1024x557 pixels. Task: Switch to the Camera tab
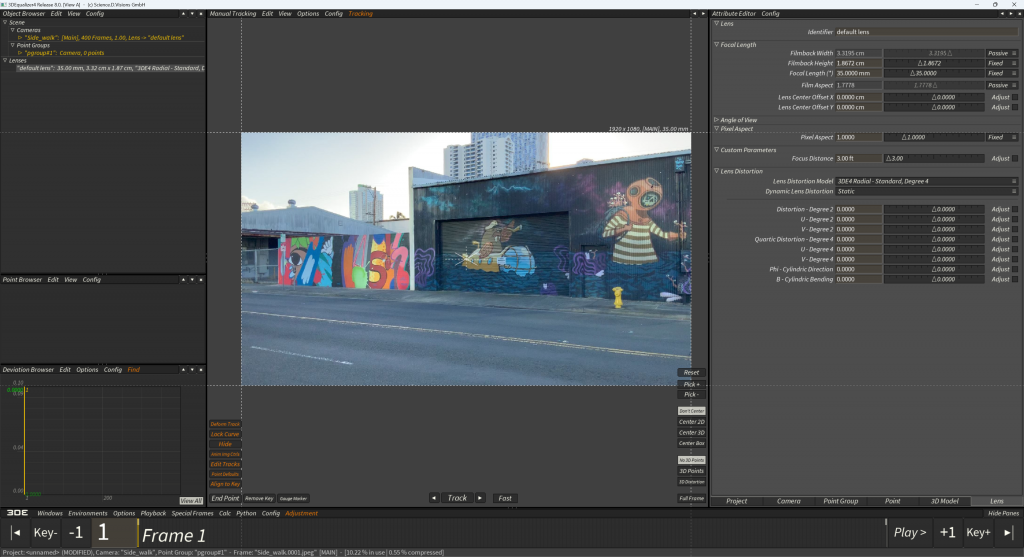coord(788,501)
